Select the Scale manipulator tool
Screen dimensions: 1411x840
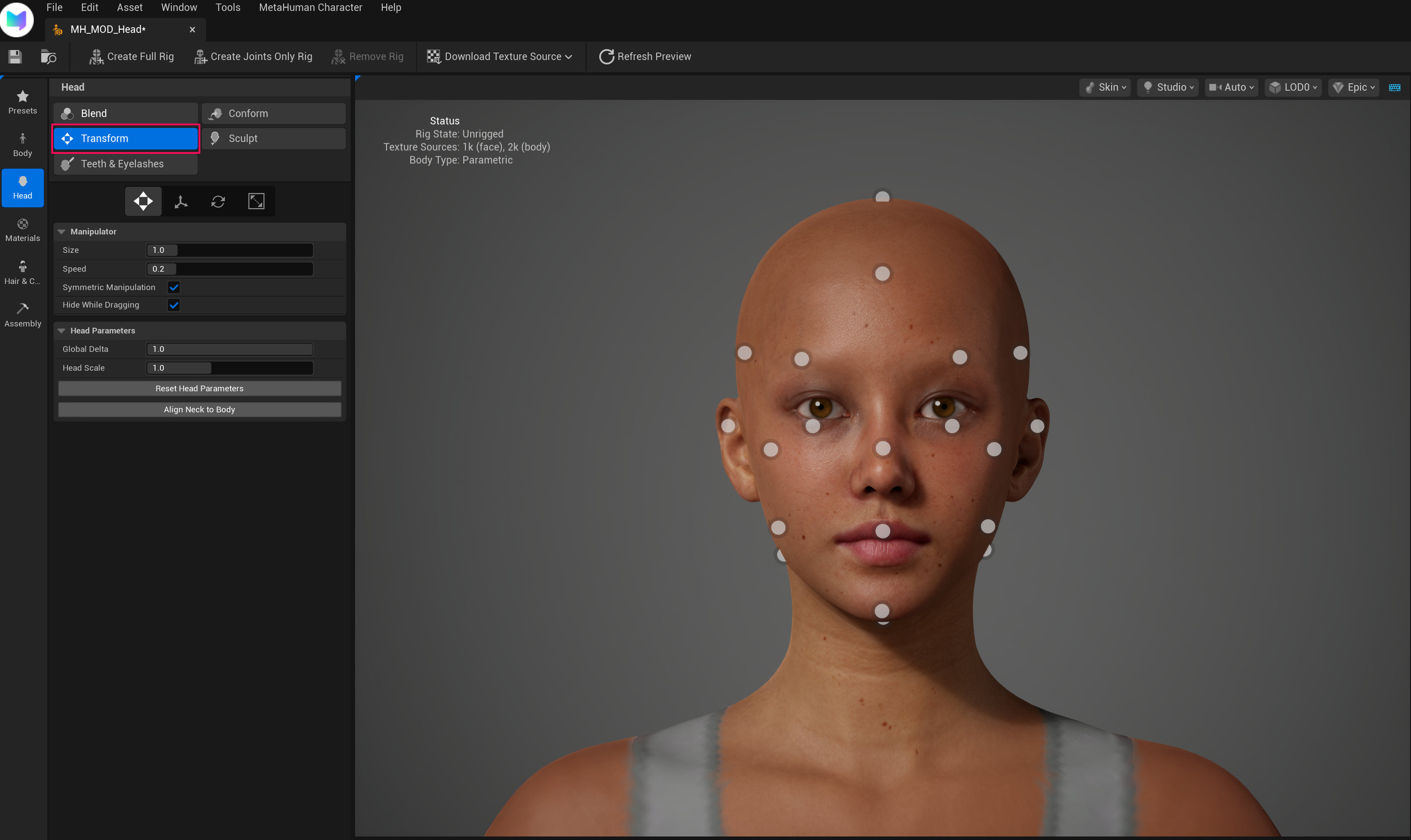(x=256, y=201)
